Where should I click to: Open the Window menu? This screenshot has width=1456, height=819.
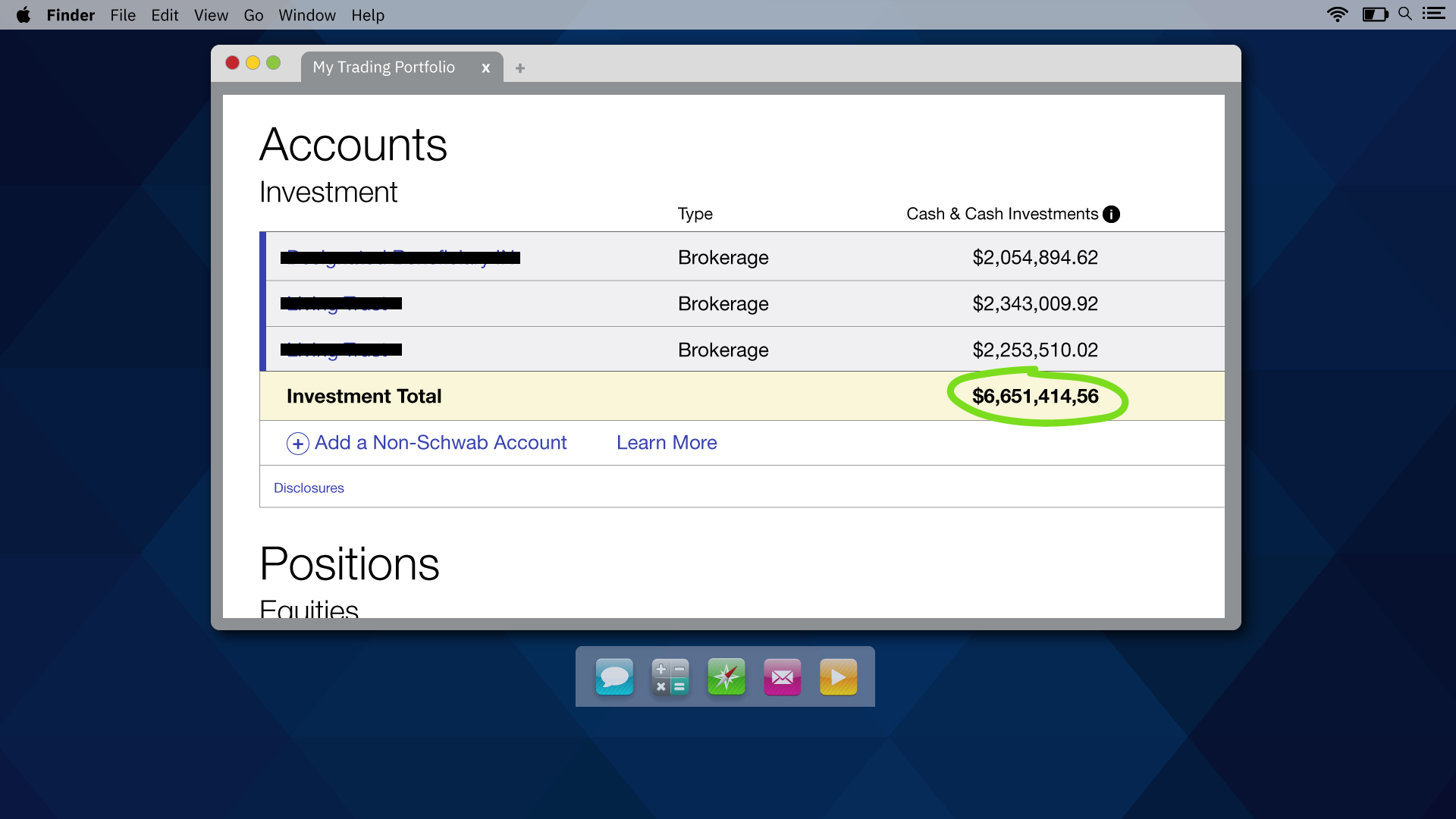click(306, 15)
